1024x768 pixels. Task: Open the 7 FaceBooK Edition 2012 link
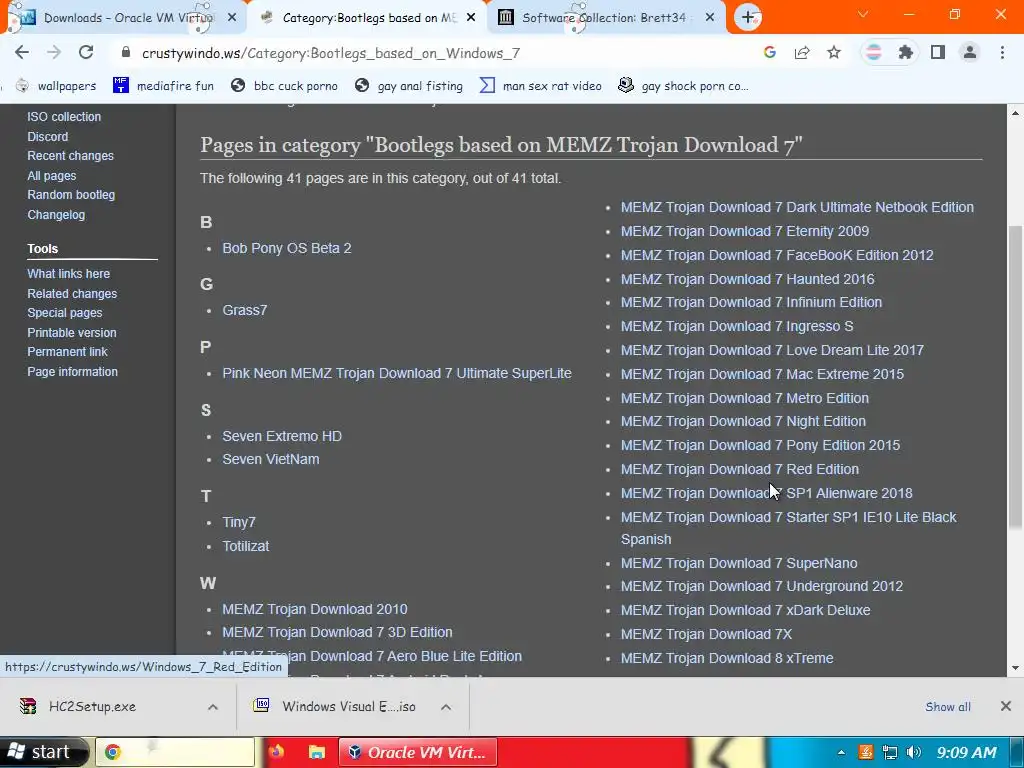tap(777, 255)
